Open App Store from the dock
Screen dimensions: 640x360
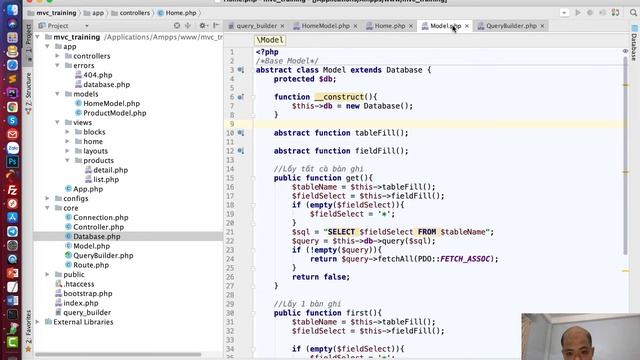point(12,218)
